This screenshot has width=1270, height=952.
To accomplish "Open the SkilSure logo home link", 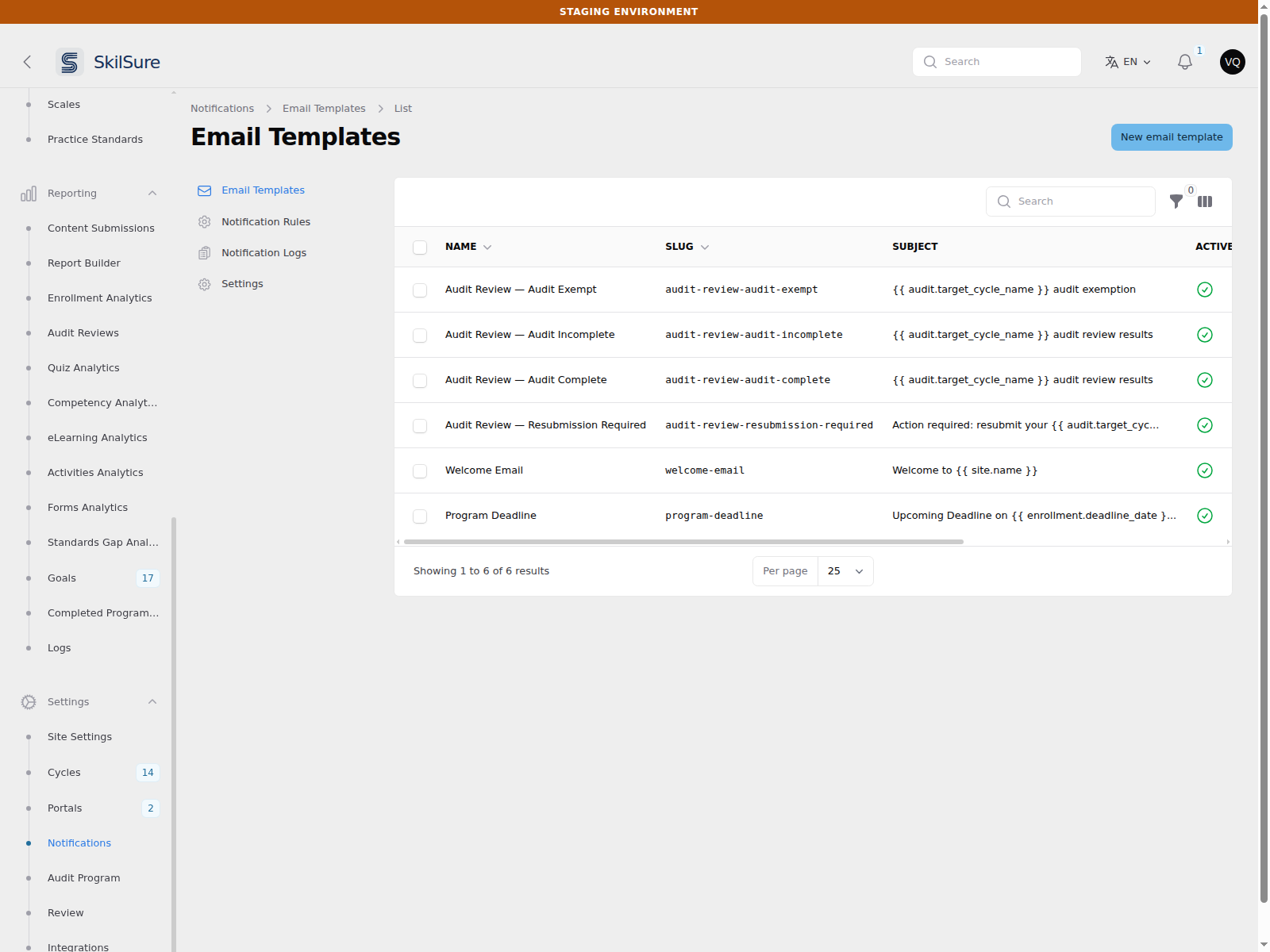I will pos(108,62).
